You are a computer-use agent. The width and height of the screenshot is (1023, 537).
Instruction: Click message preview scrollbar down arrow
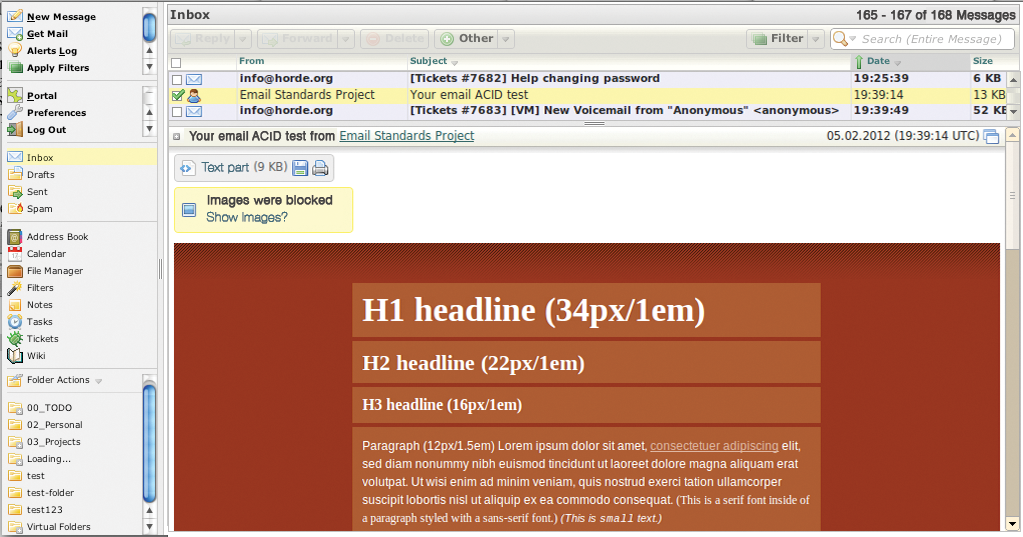click(1012, 523)
